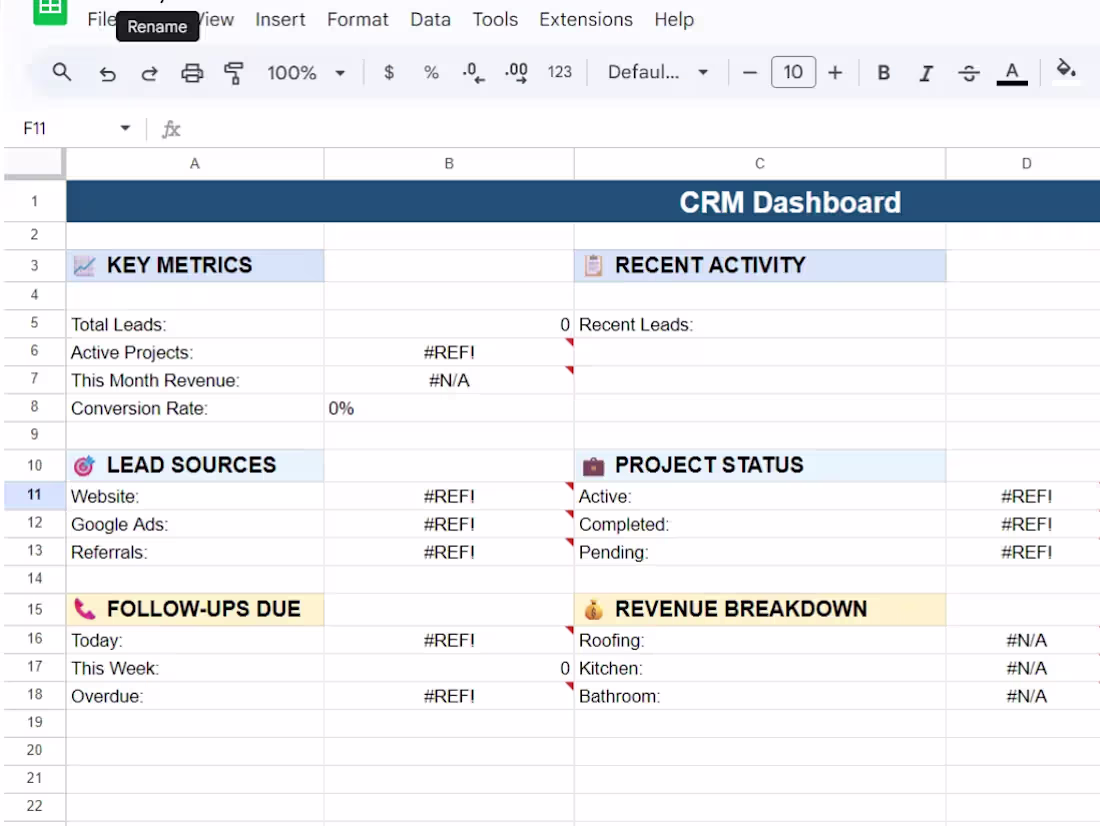The height and width of the screenshot is (826, 1100).
Task: Open the zoom level dropdown
Action: coord(306,73)
